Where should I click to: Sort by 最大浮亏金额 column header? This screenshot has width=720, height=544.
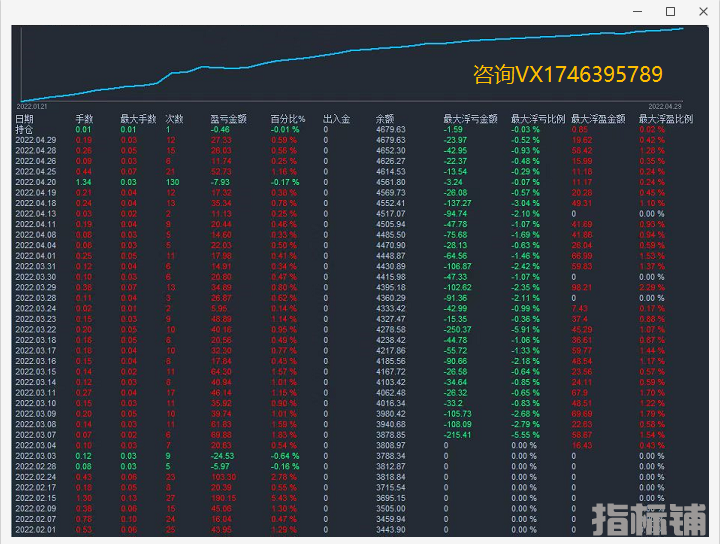(x=470, y=119)
